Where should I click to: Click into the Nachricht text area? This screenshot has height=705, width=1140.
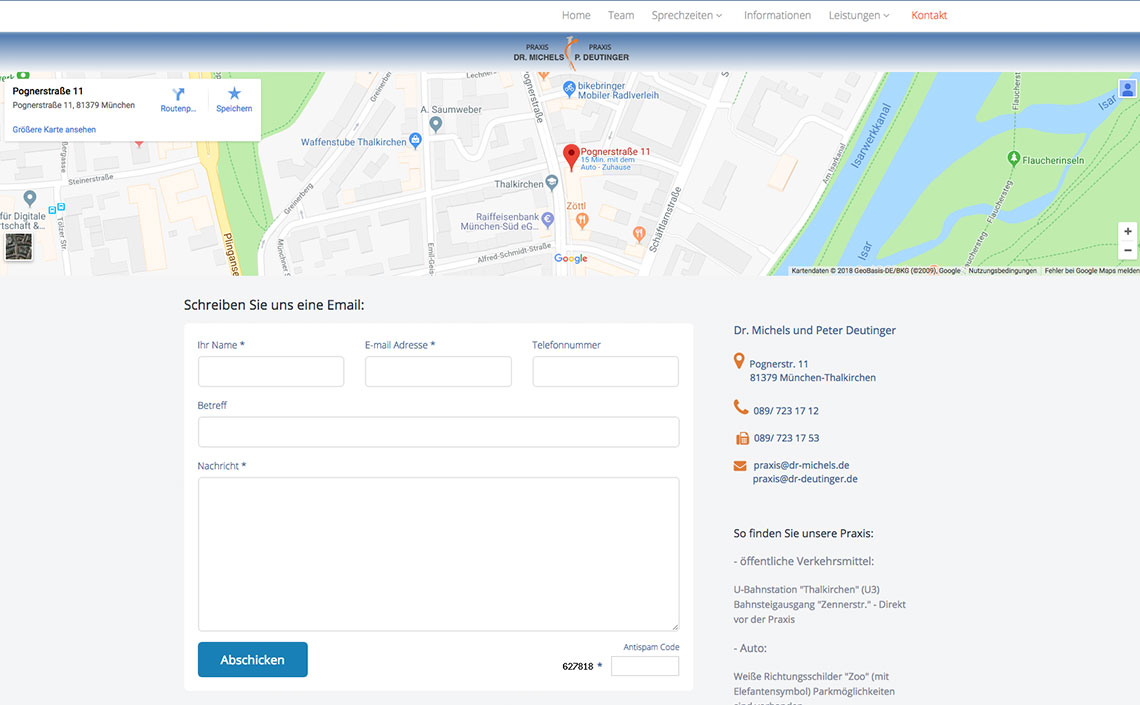click(438, 553)
